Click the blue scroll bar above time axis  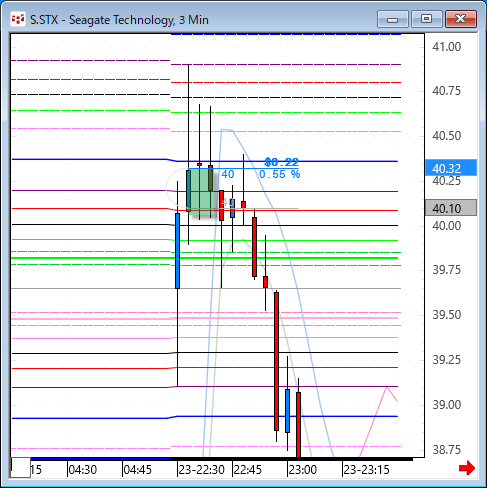coord(101,459)
